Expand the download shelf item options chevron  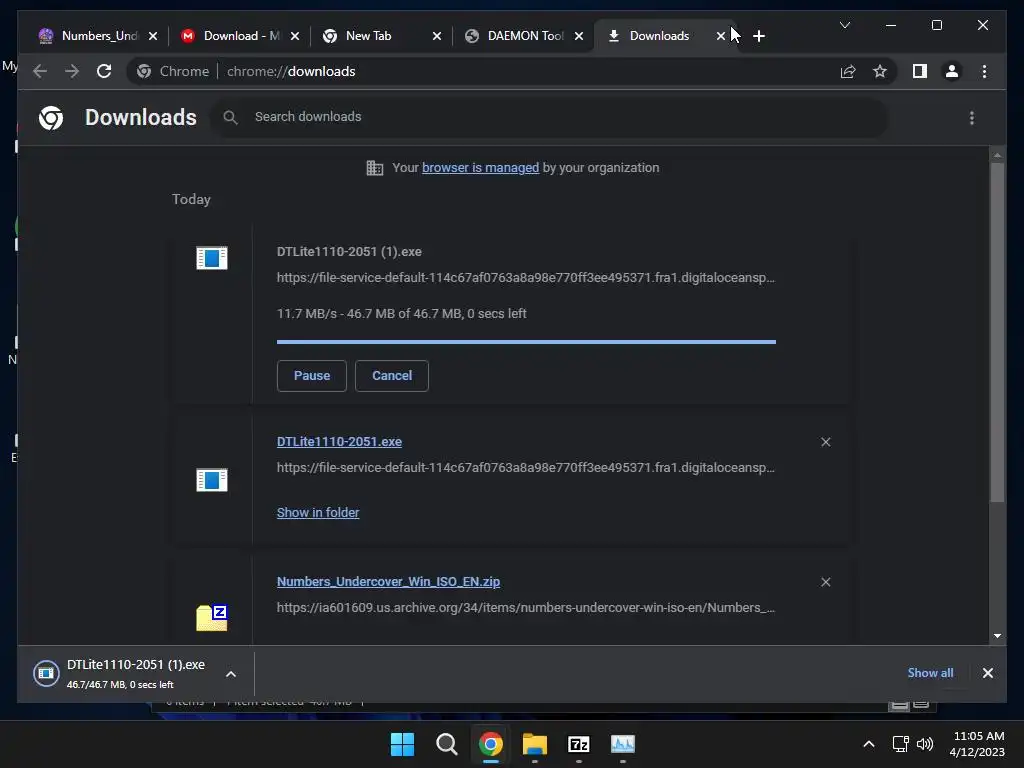point(231,674)
